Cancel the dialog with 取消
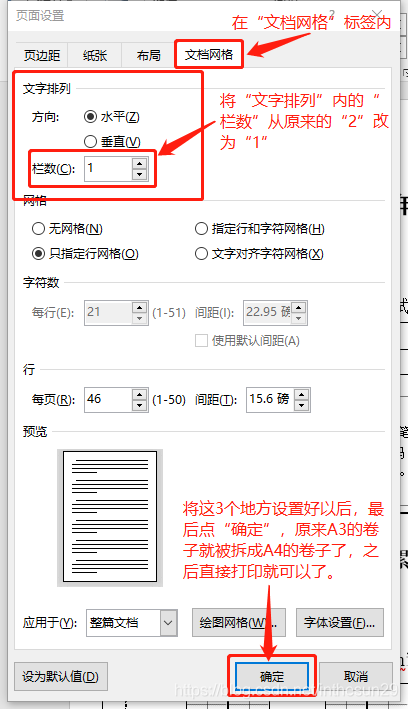408x709 pixels. (x=356, y=676)
